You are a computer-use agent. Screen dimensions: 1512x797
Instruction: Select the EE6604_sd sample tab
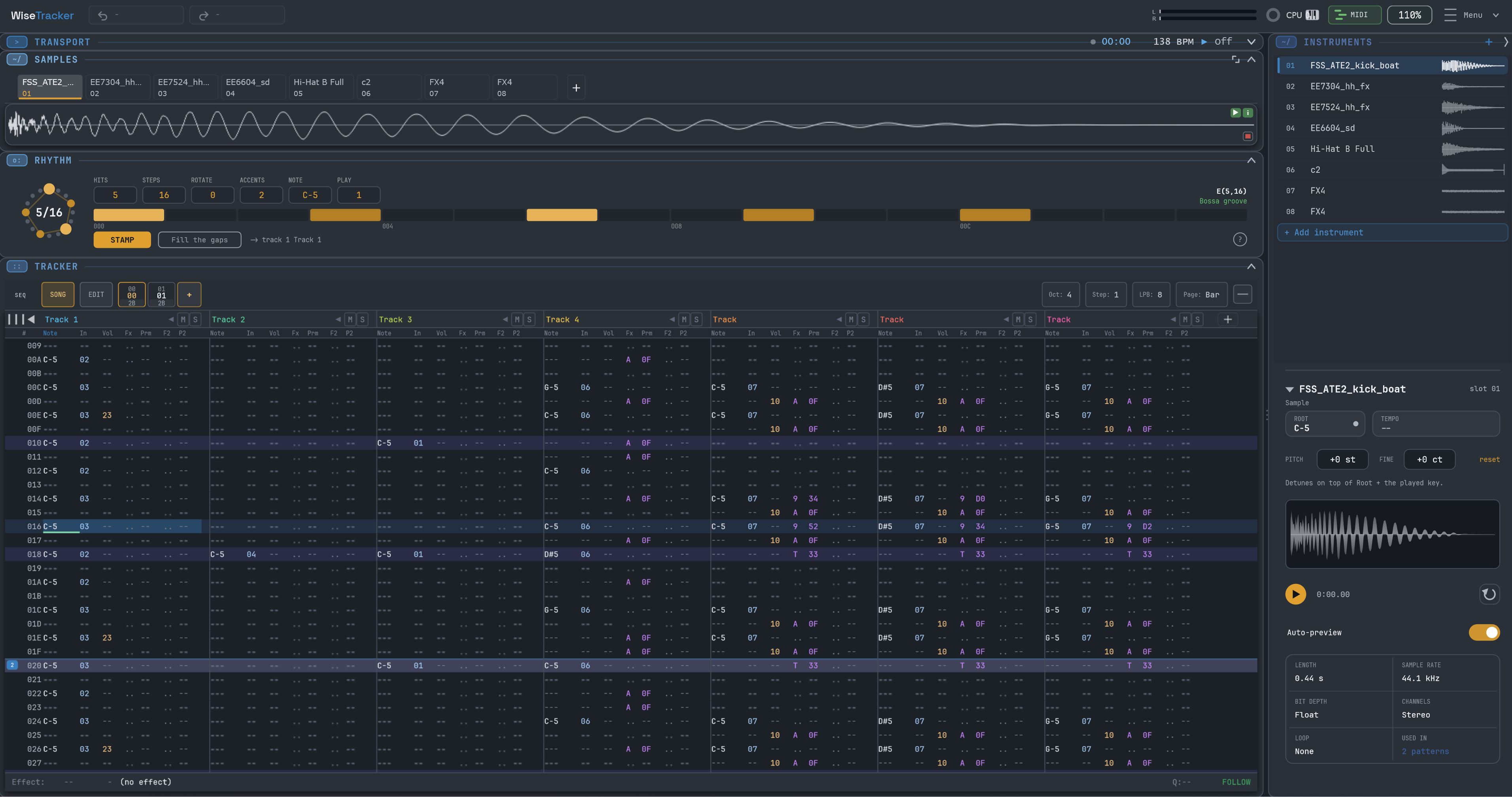[253, 87]
